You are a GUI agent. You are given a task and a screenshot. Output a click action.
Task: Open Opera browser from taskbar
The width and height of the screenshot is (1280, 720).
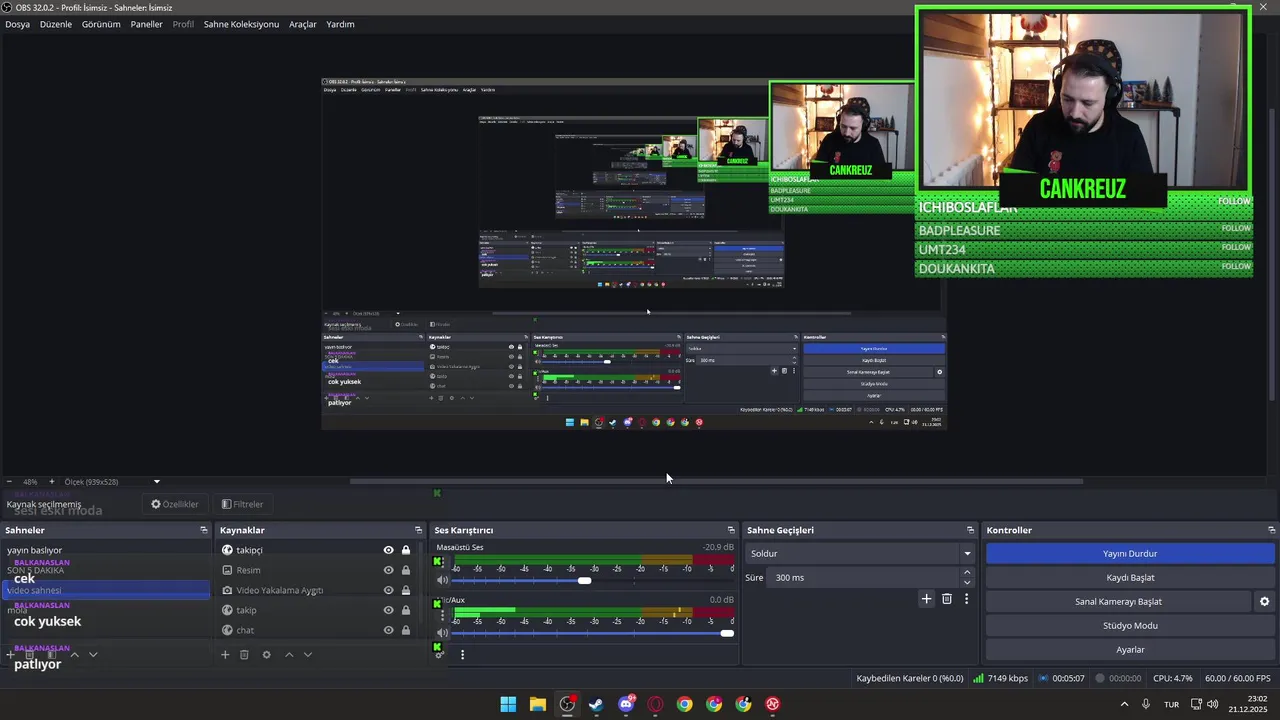(655, 704)
